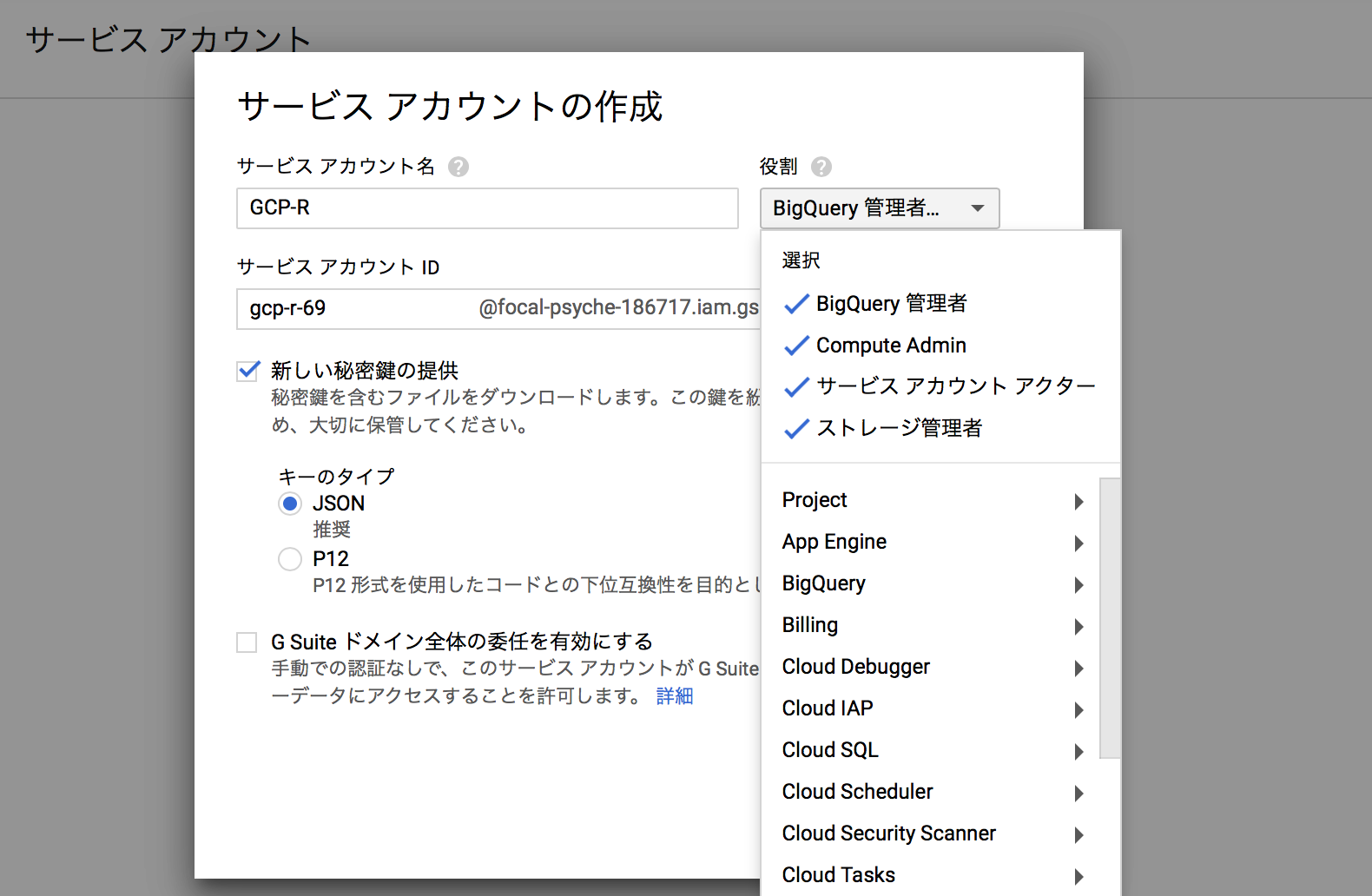Expand the BigQuery role category
This screenshot has width=1372, height=896.
[x=931, y=584]
